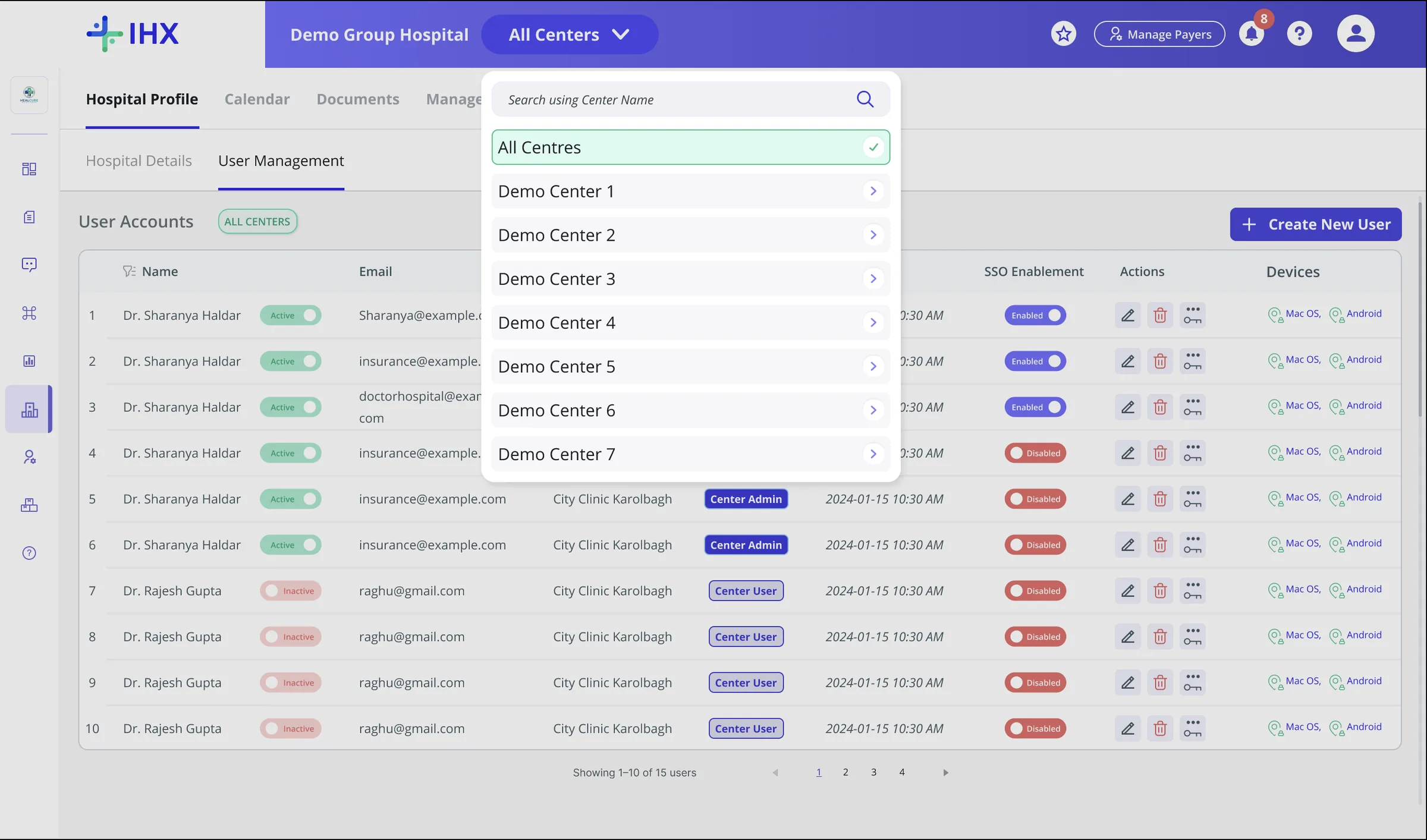Open password key icon for row 5
1427x840 pixels.
pyautogui.click(x=1192, y=499)
